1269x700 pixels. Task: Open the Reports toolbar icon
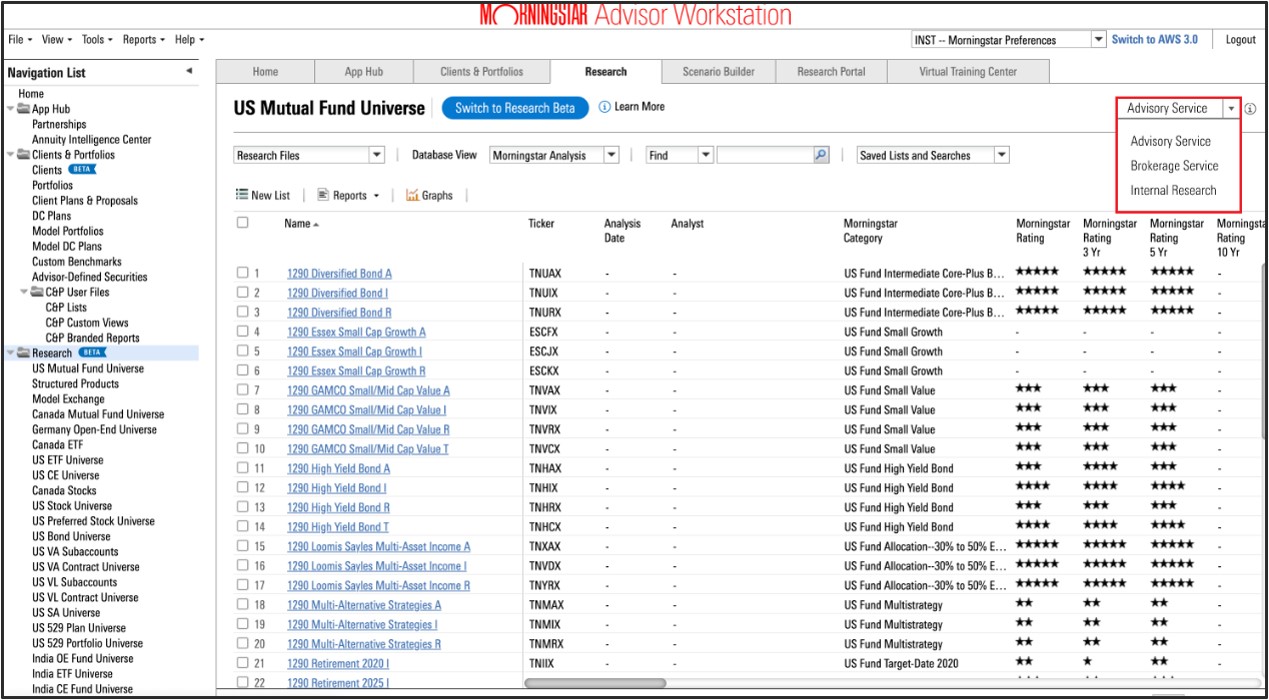[323, 195]
